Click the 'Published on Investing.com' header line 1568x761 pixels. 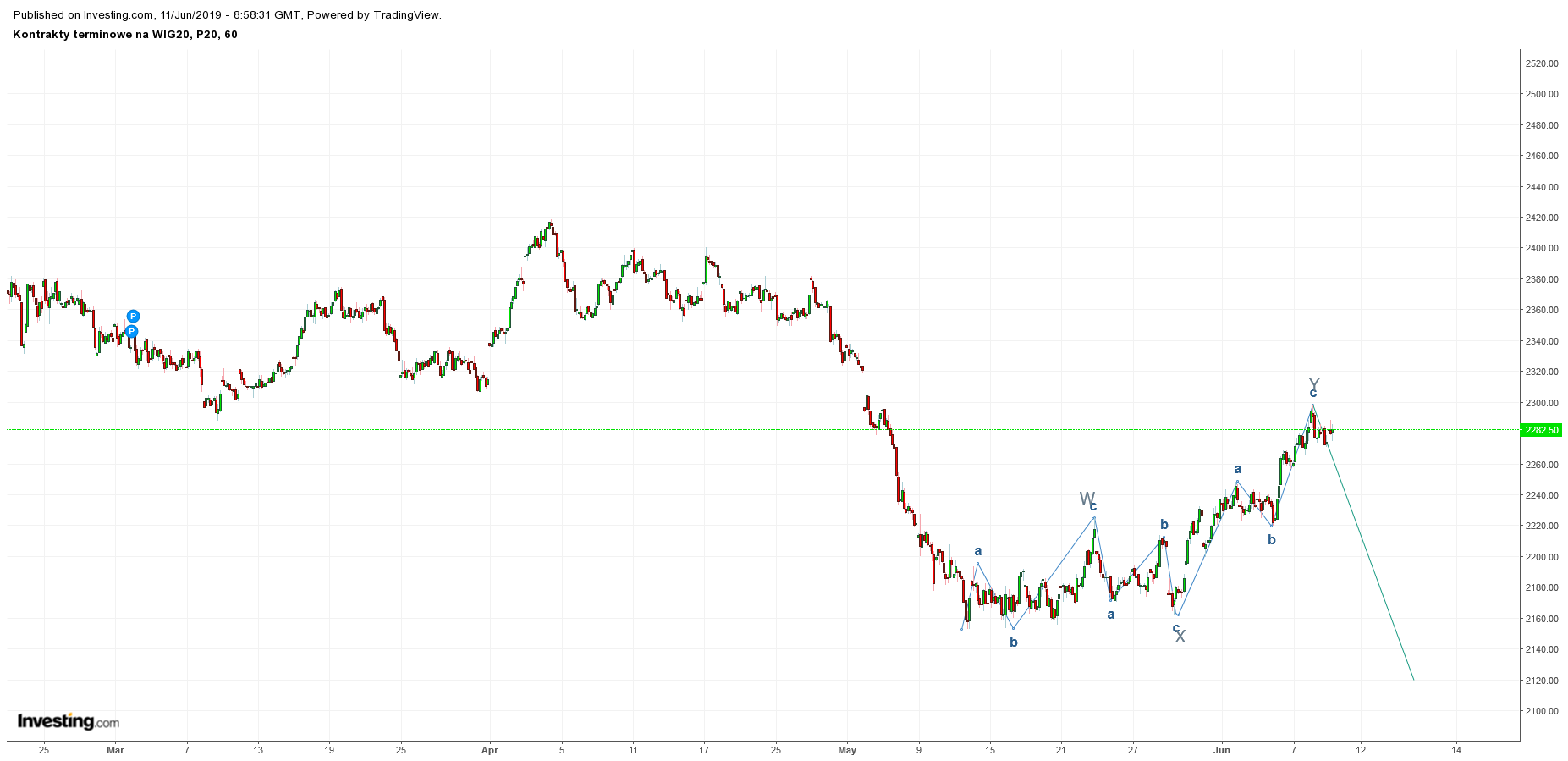(228, 14)
